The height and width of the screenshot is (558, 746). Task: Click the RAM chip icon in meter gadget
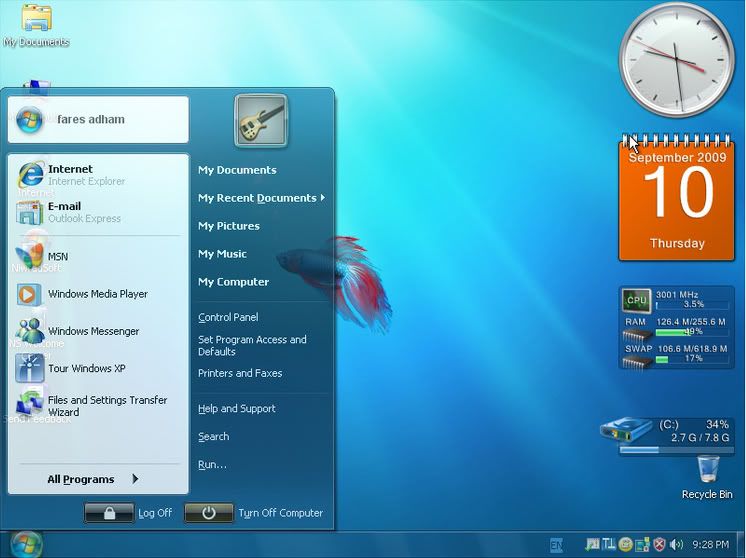point(638,335)
